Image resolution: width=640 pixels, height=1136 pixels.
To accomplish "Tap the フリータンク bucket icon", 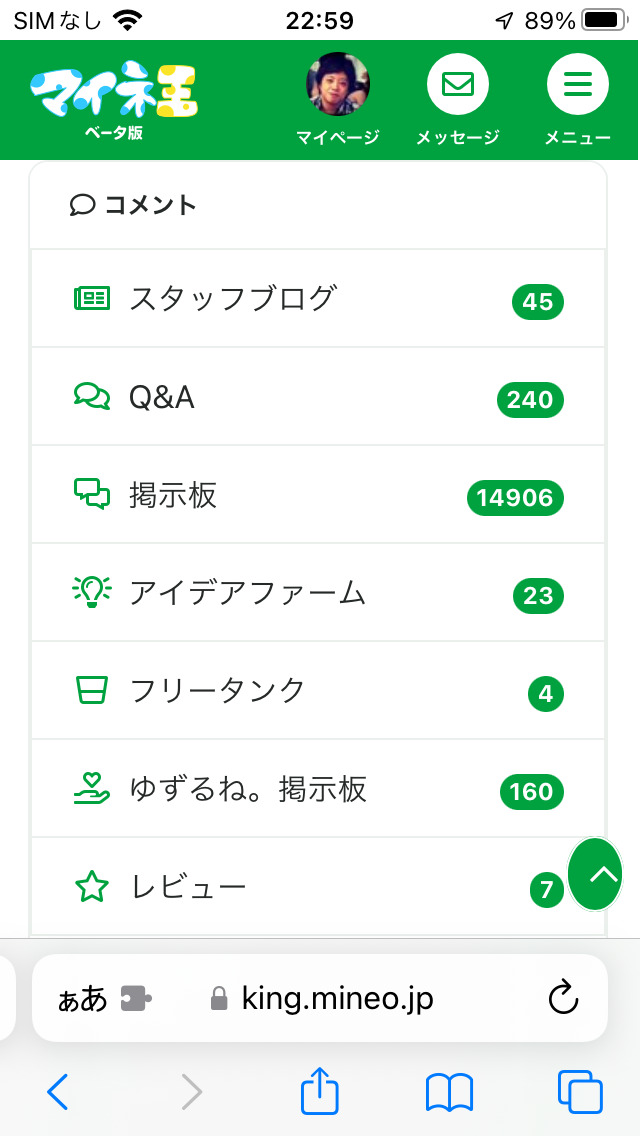I will pyautogui.click(x=92, y=690).
